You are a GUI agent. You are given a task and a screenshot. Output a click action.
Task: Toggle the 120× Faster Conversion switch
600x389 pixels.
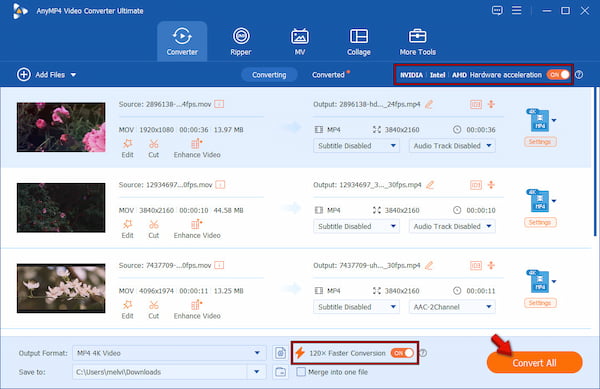click(x=402, y=353)
